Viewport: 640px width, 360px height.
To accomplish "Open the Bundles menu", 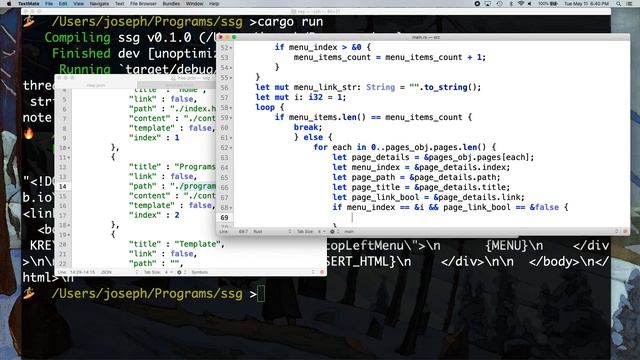I will tap(171, 4).
